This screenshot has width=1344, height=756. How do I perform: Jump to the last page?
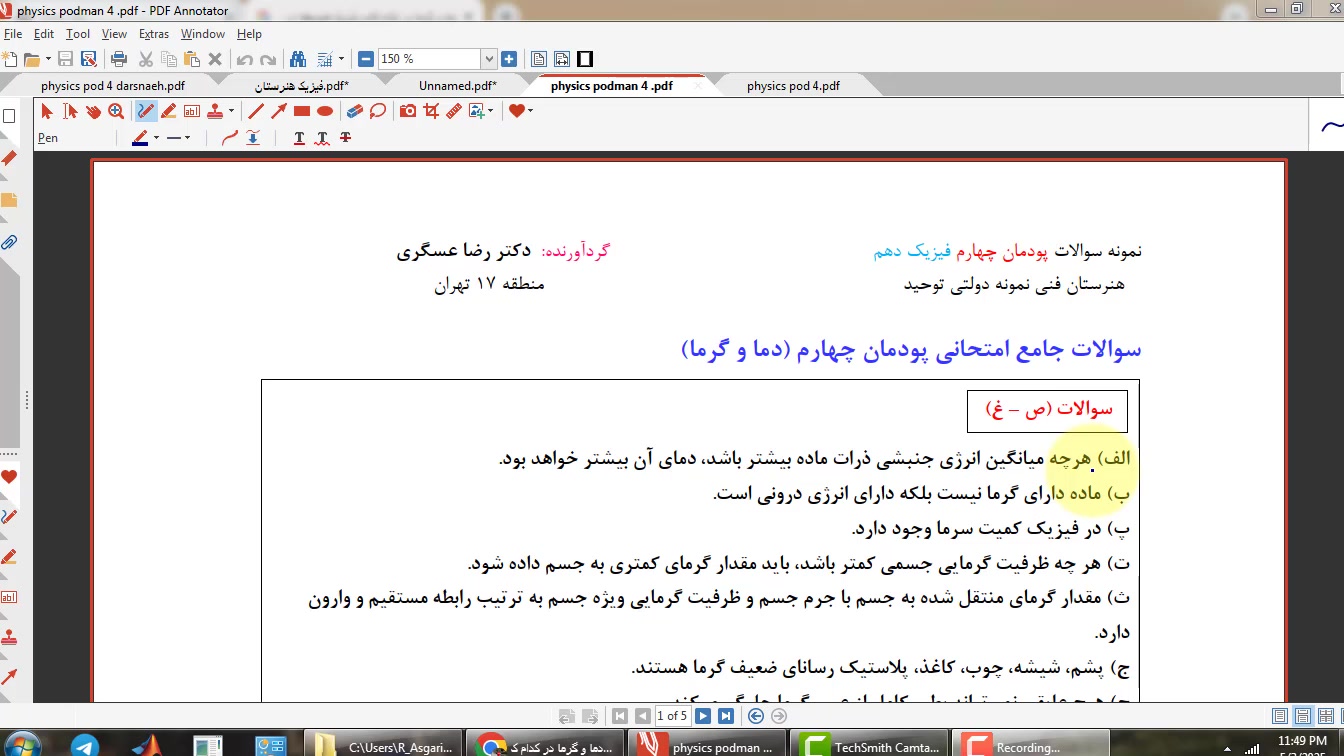click(x=726, y=716)
